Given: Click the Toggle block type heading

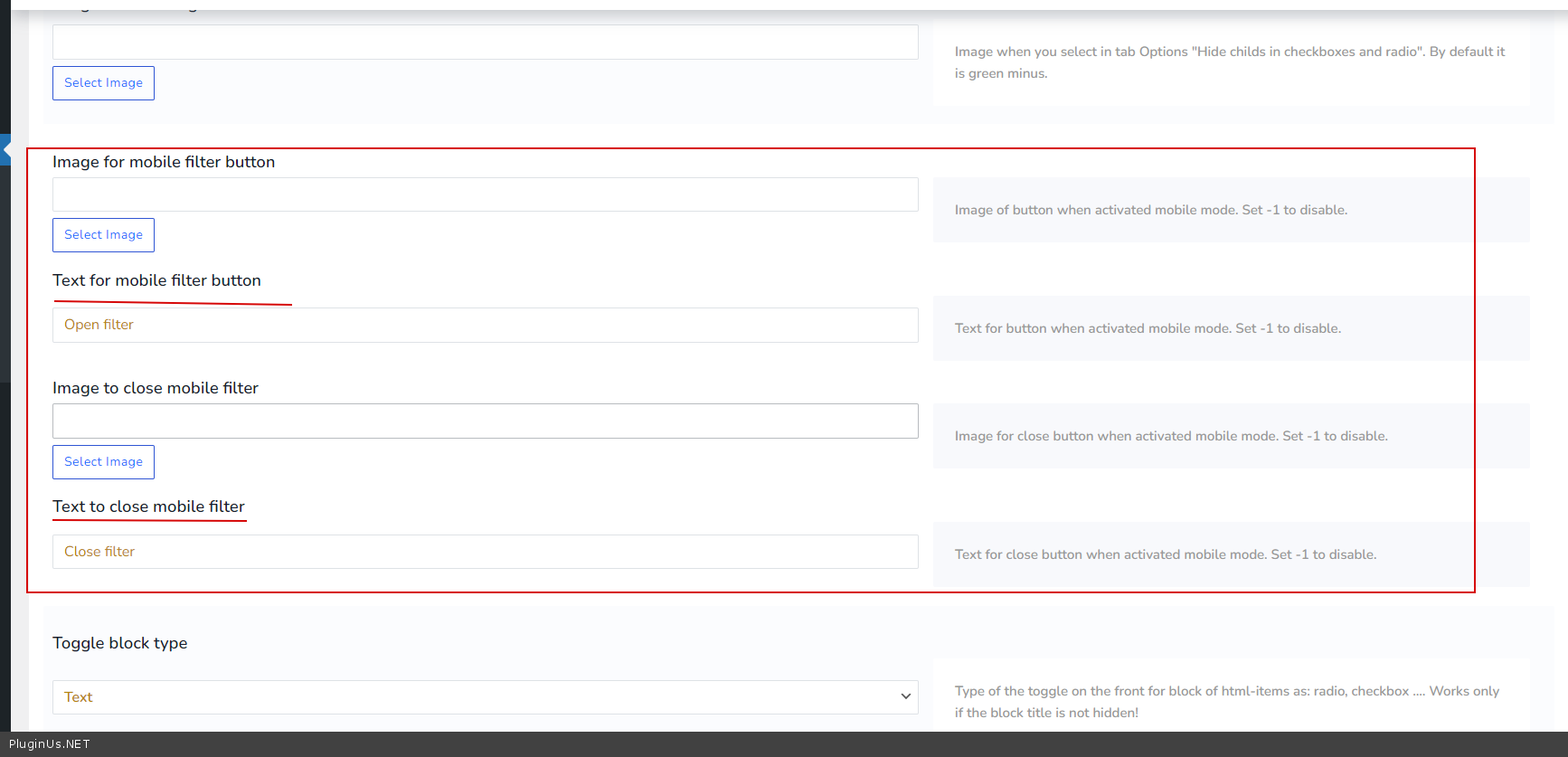Looking at the screenshot, I should point(120,643).
